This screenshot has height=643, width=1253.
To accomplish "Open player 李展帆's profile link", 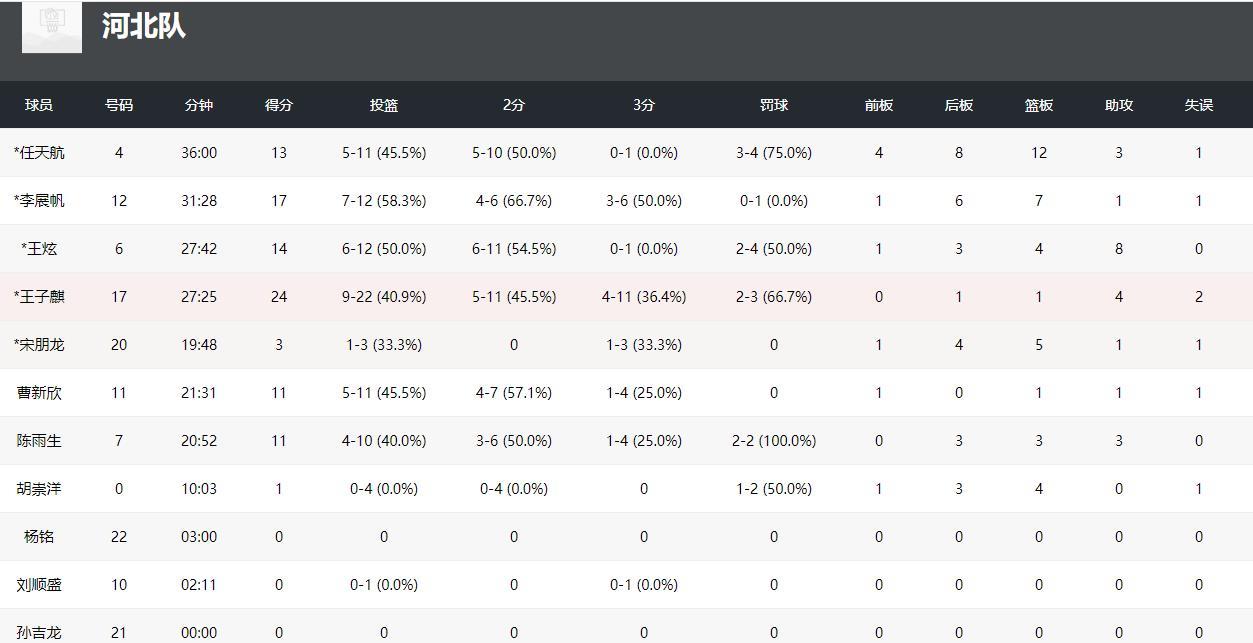I will pos(39,201).
